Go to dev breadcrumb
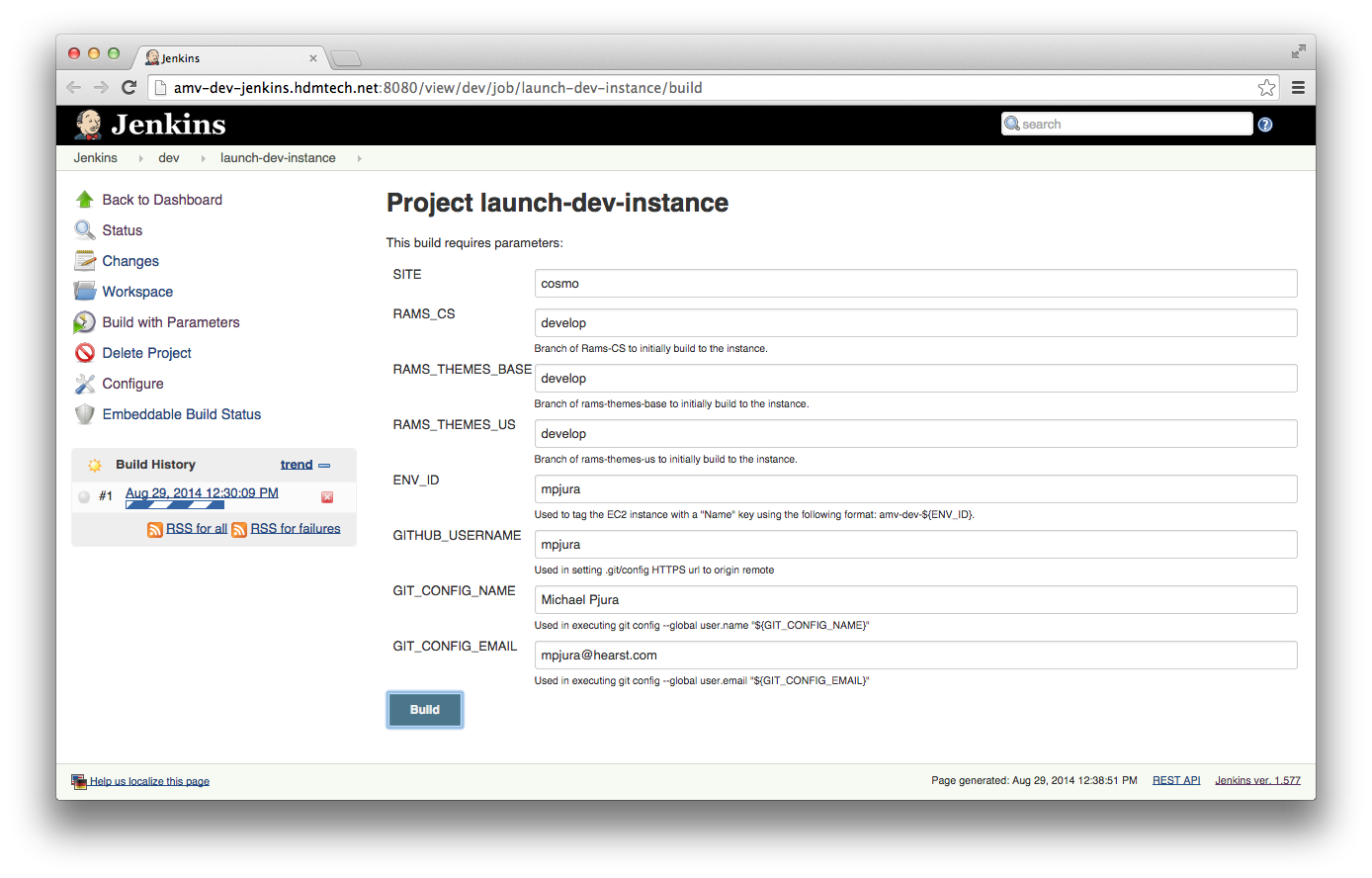The height and width of the screenshot is (878, 1372). 169,158
